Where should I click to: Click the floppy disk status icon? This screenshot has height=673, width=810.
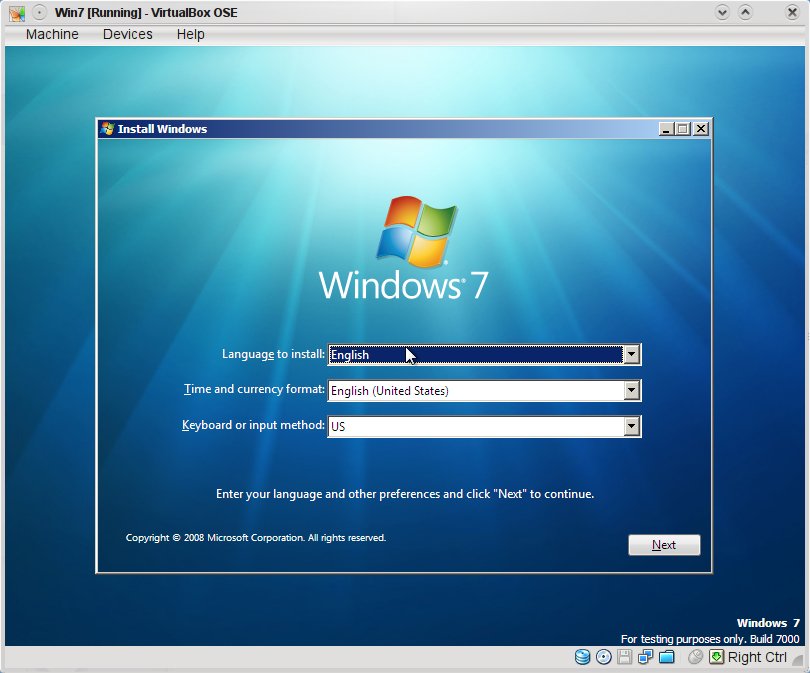click(x=625, y=657)
